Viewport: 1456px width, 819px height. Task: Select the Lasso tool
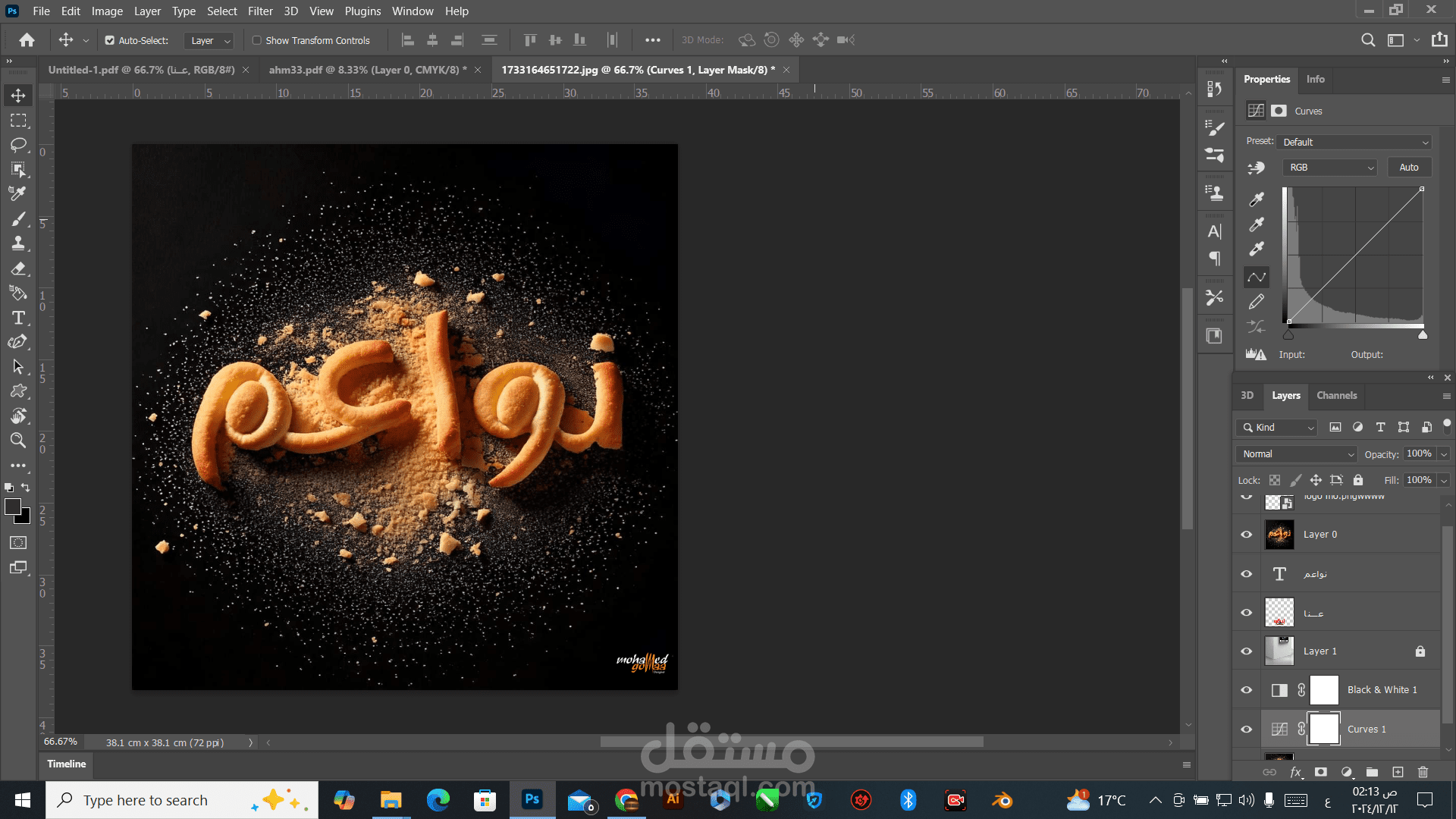tap(18, 144)
